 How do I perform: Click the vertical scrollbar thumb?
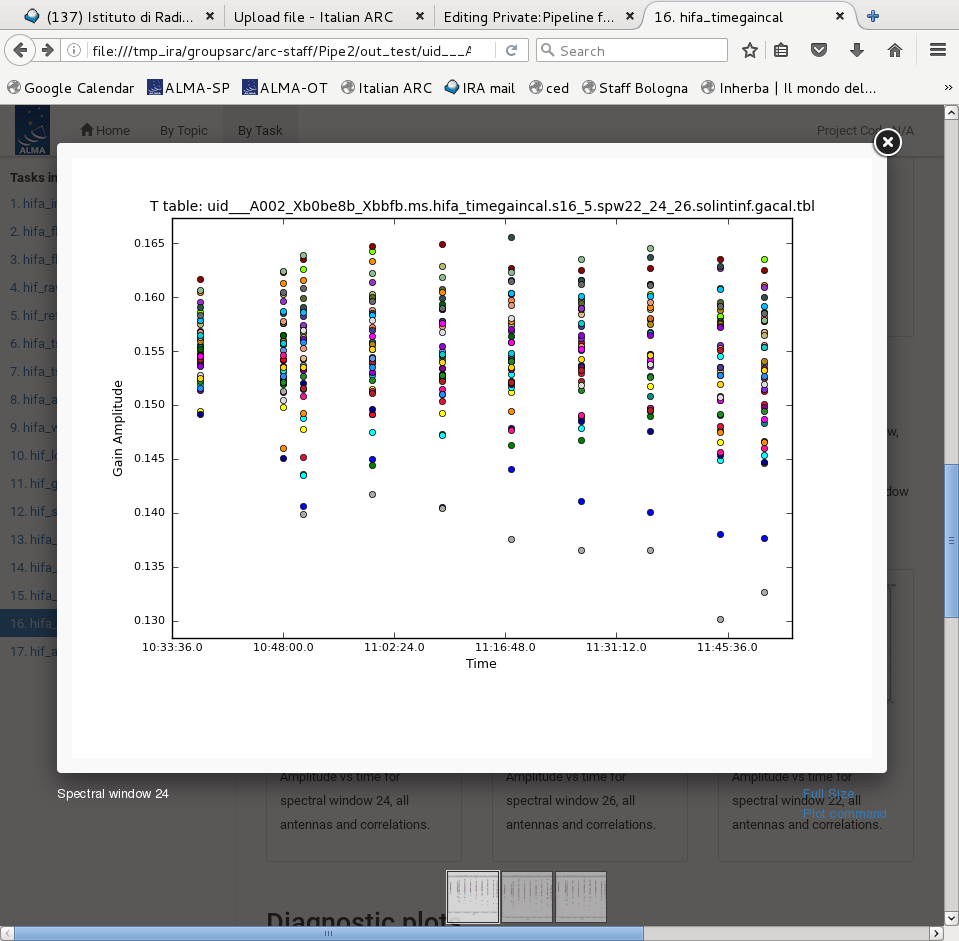pyautogui.click(x=951, y=541)
